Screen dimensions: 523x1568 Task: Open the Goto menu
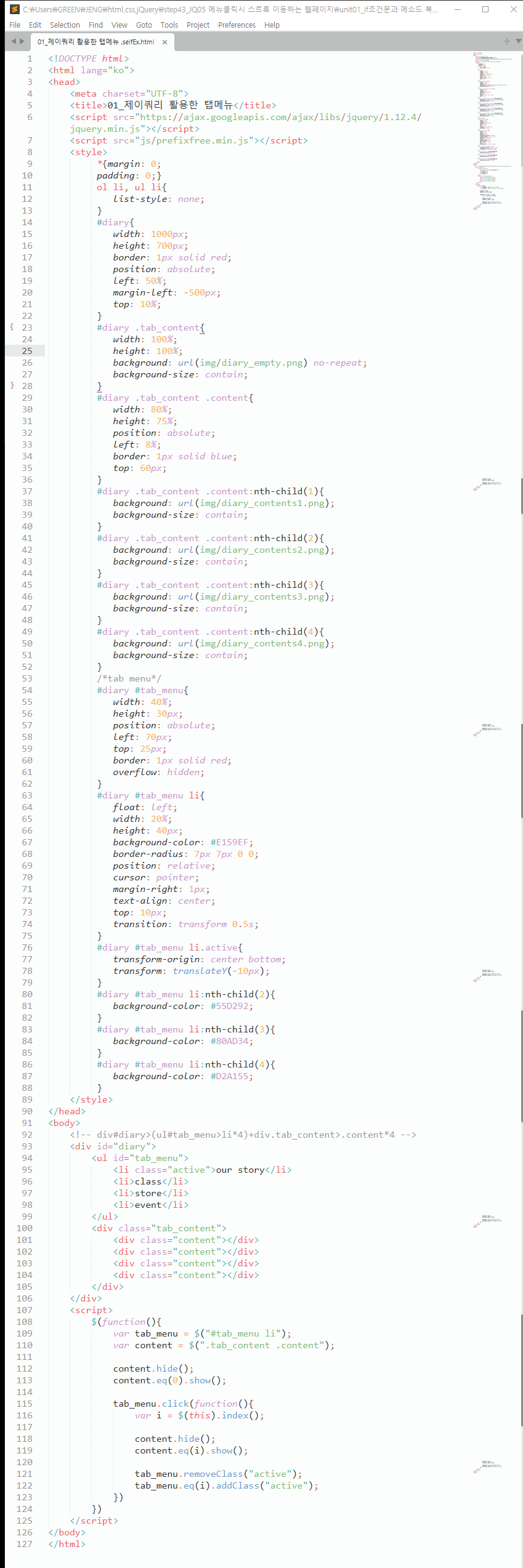[144, 25]
